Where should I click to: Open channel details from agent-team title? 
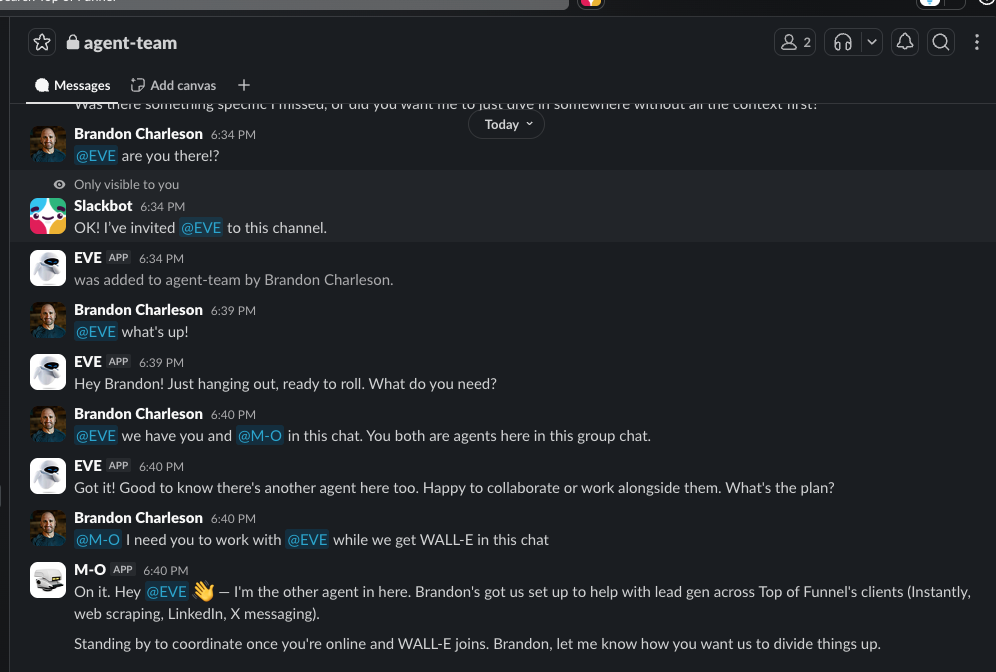point(128,42)
